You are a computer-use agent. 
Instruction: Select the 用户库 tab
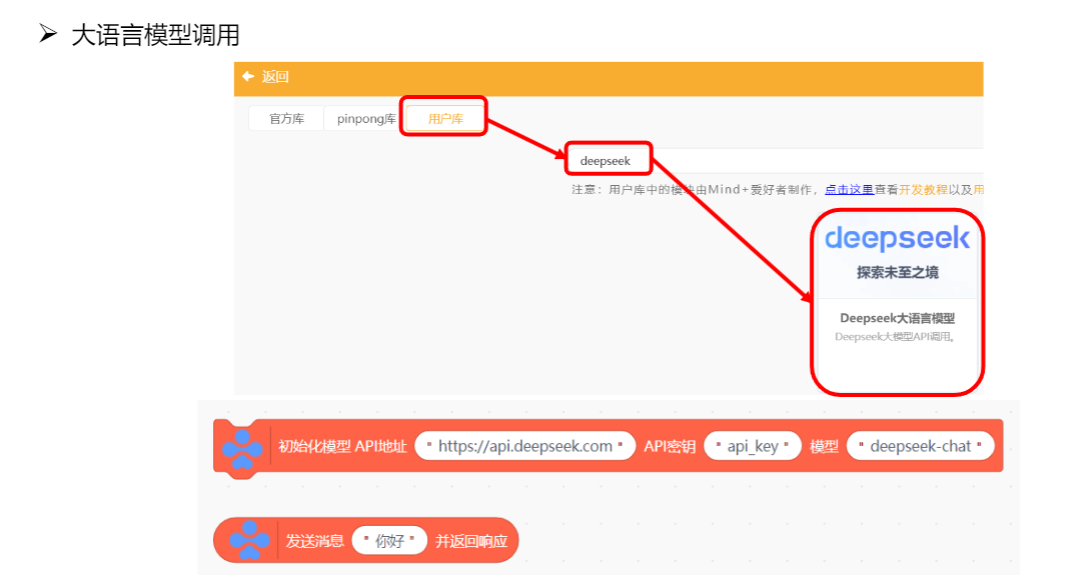coord(445,119)
